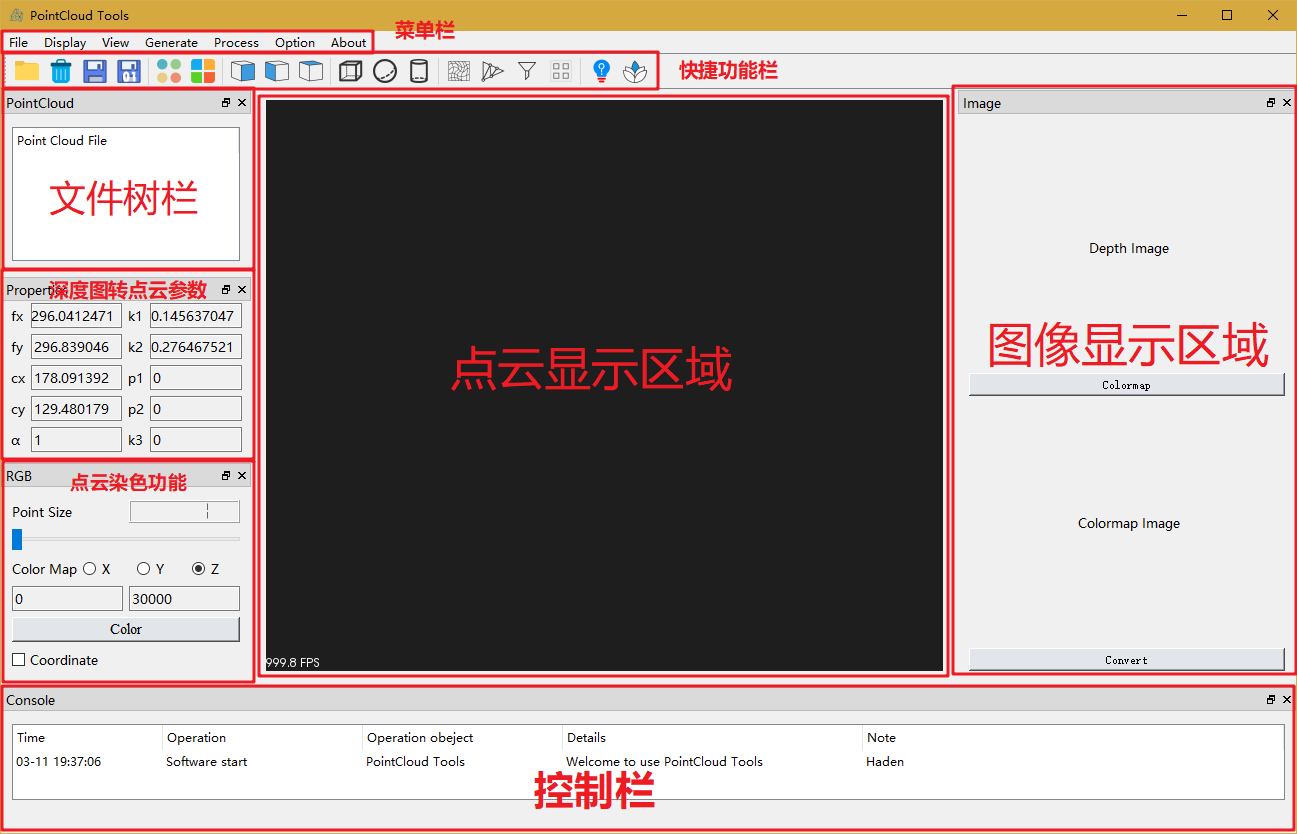Screen dimensions: 1297x834
Task: Click the fy value field
Action: 76,347
